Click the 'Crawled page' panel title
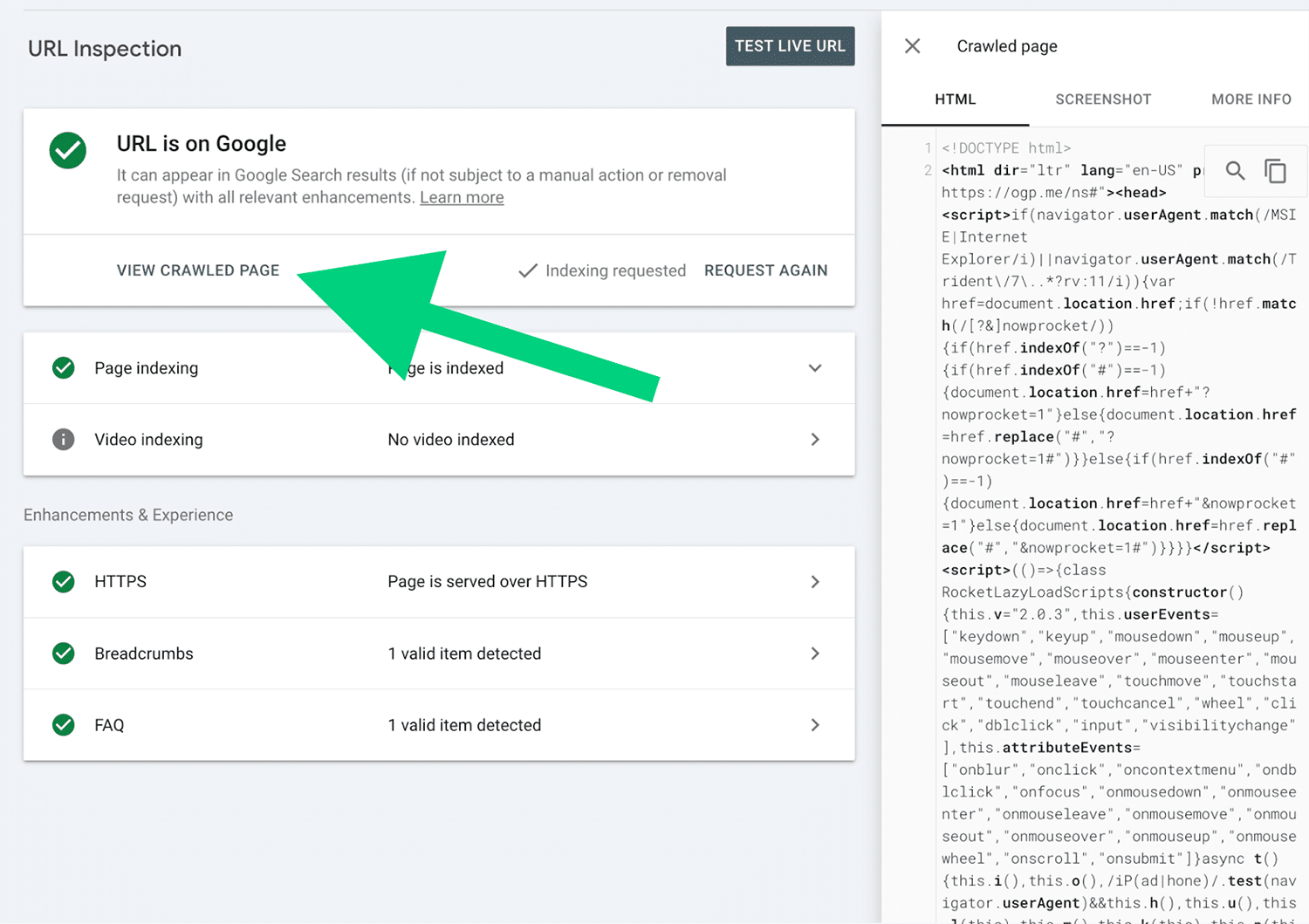This screenshot has width=1309, height=924. click(1007, 46)
